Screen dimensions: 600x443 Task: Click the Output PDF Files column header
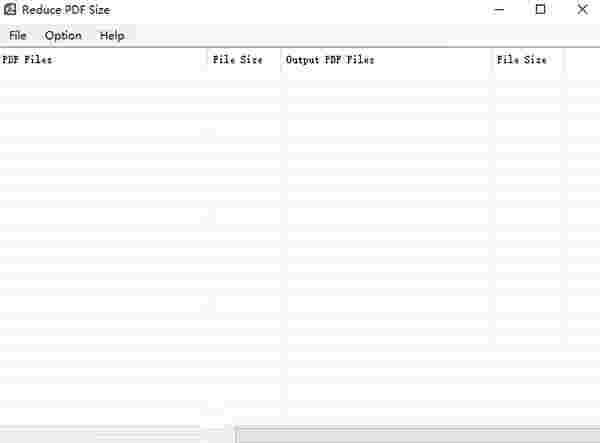coord(386,60)
